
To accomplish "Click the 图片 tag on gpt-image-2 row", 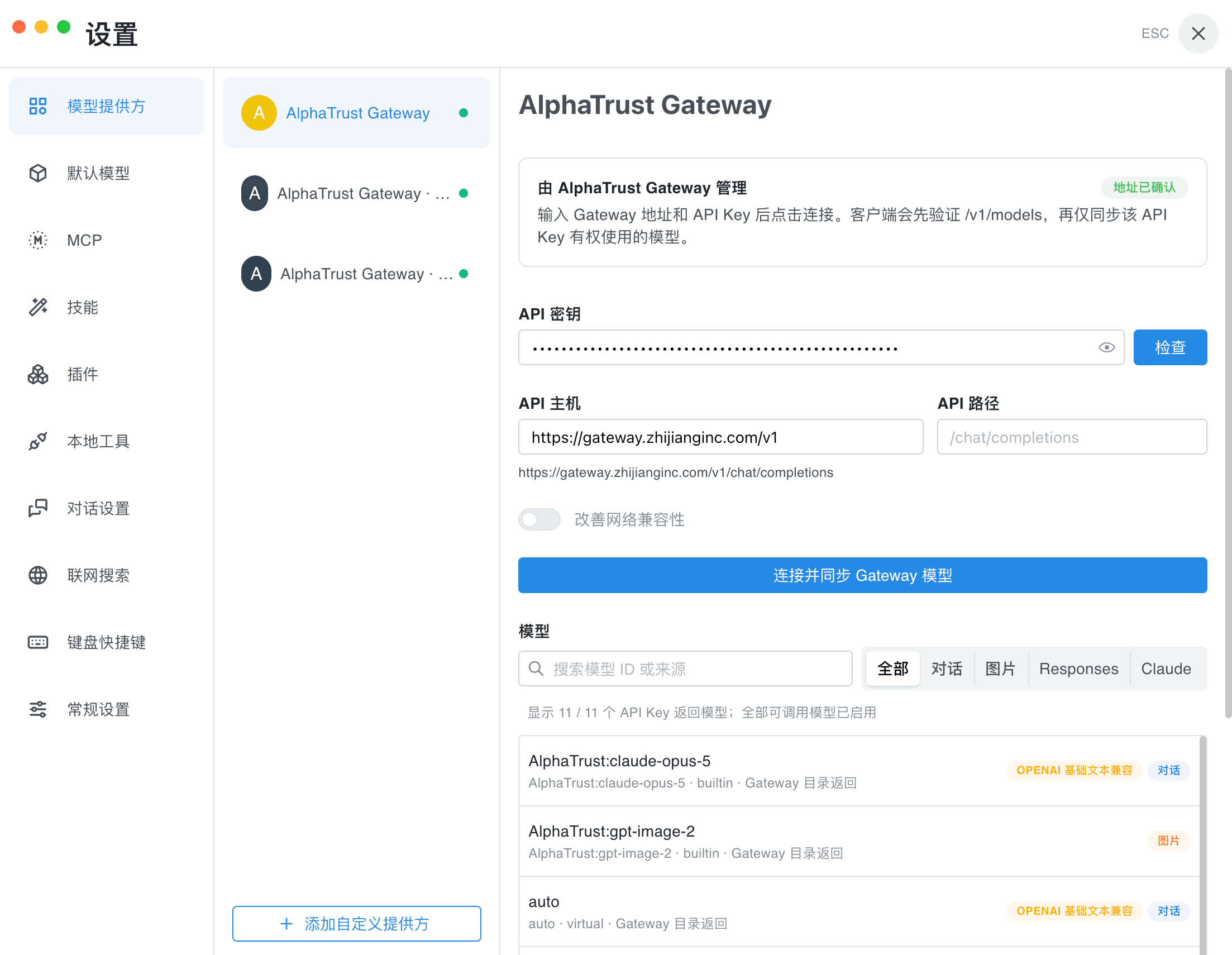I will coord(1169,841).
